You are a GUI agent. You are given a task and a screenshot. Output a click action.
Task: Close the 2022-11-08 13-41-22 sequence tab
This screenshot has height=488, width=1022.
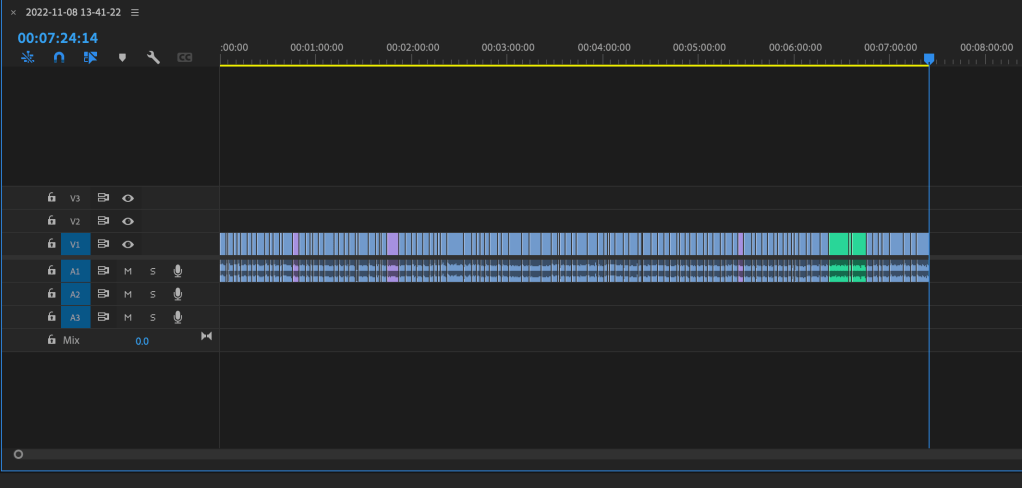click(x=13, y=13)
